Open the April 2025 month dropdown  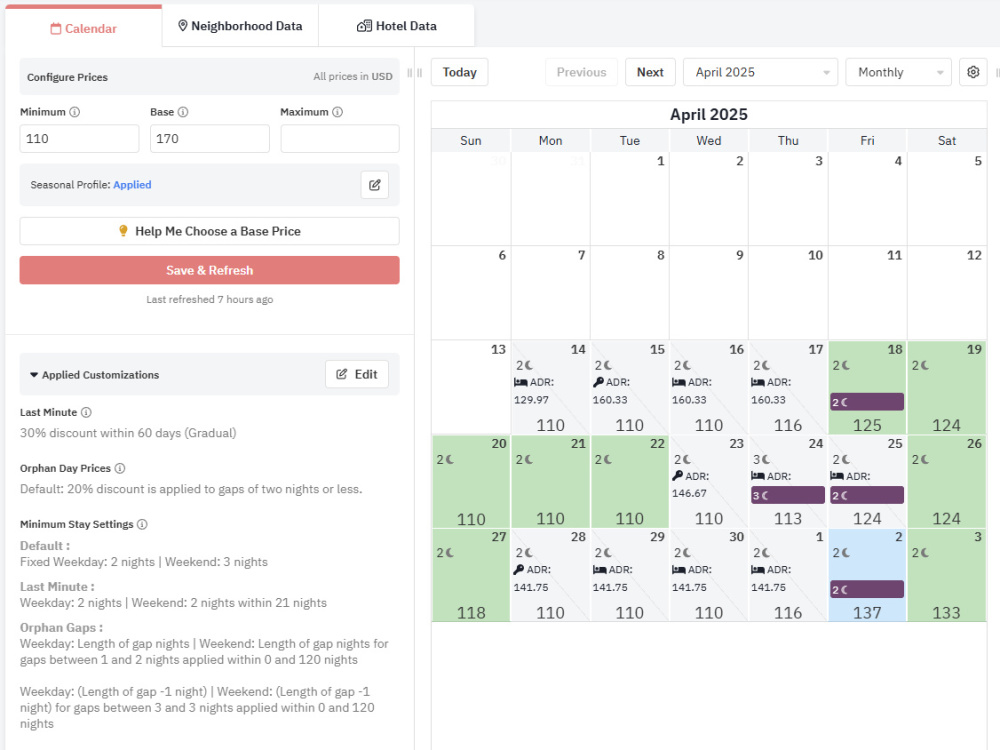pyautogui.click(x=760, y=72)
